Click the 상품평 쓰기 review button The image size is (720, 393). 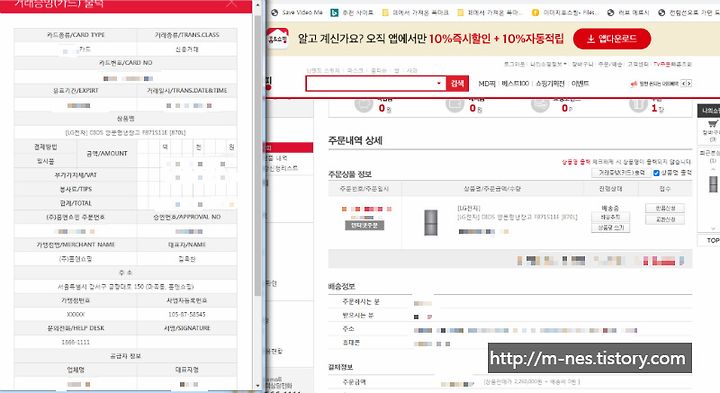611,228
